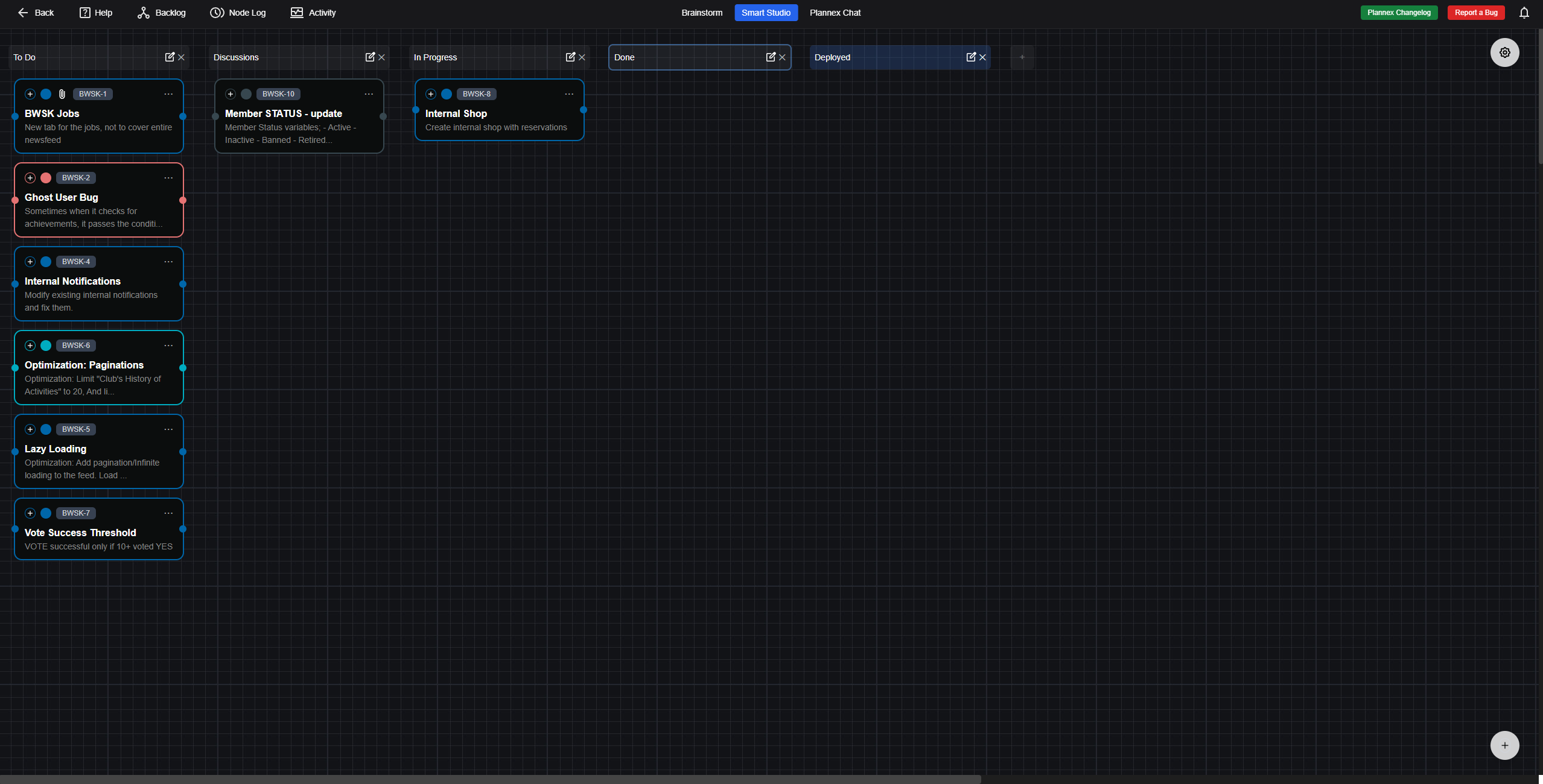Toggle the gray circle on Member STATUS card
Image resolution: width=1543 pixels, height=784 pixels.
[x=247, y=93]
